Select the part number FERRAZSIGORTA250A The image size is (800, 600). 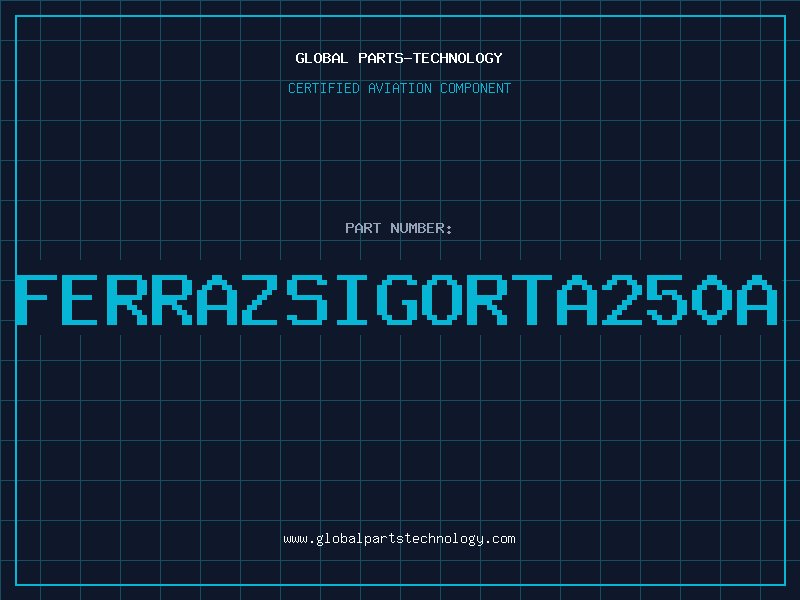397,300
